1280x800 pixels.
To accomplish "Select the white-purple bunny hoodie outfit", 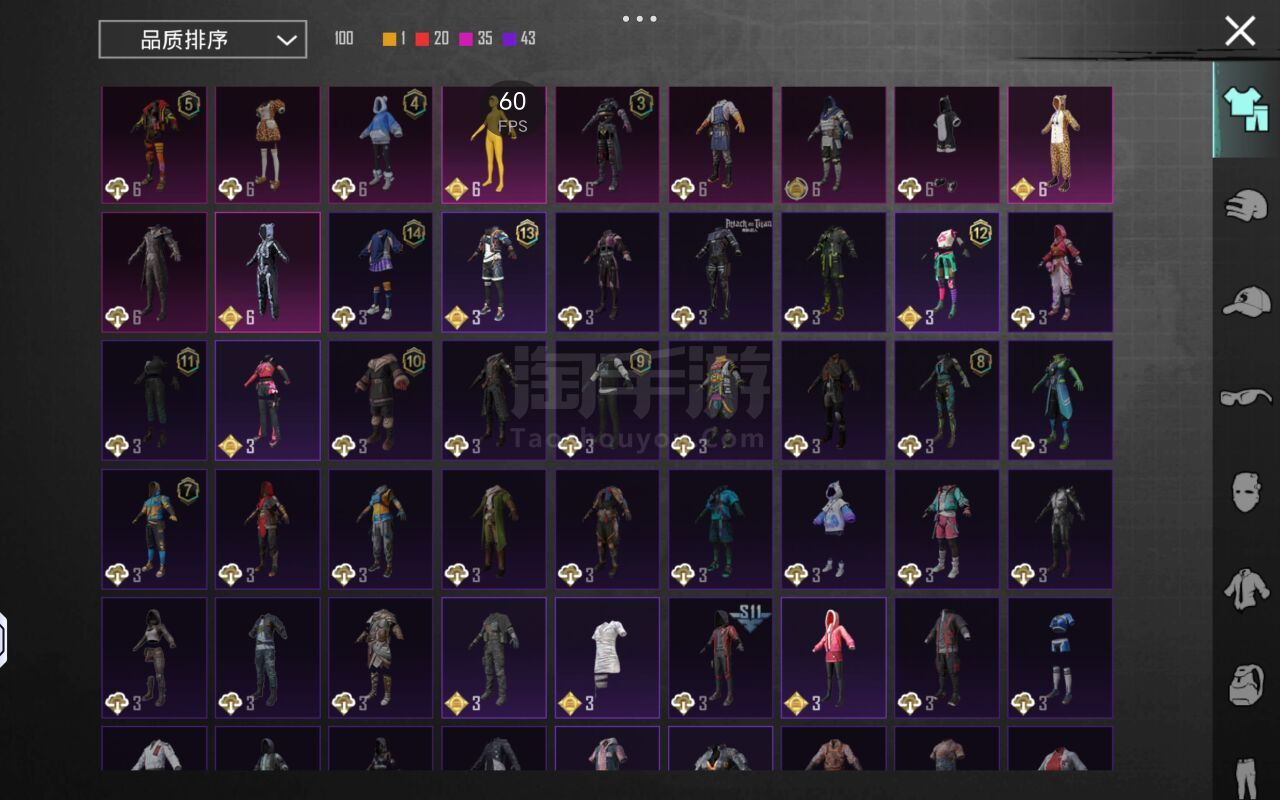I will [x=834, y=529].
